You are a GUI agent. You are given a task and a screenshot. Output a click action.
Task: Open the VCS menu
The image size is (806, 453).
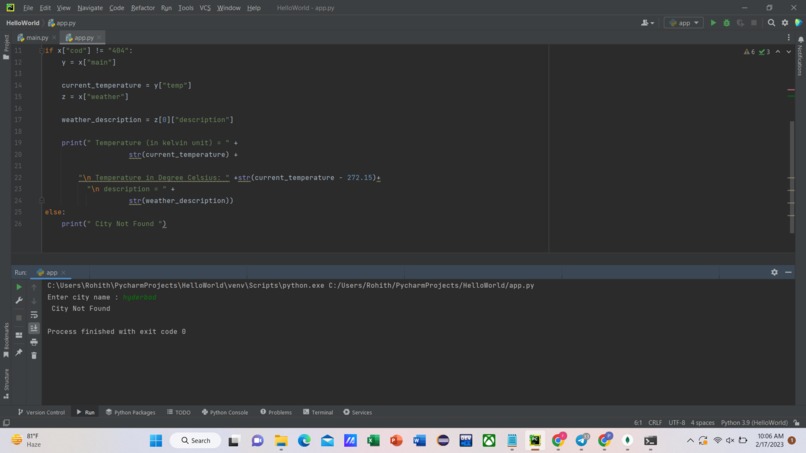[205, 8]
